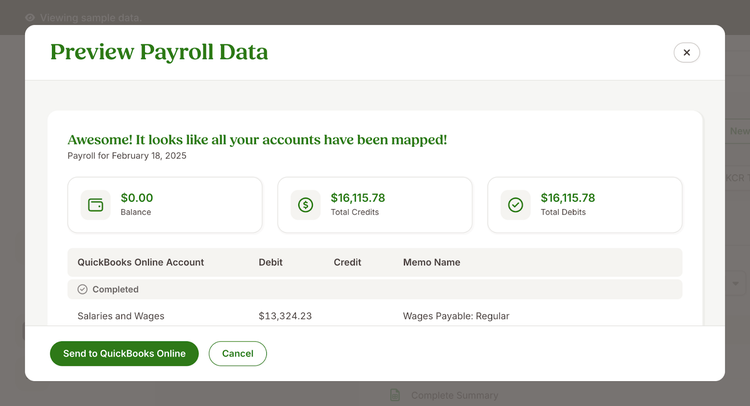Click the accounts have been mapped heading
The image size is (750, 406).
click(257, 140)
